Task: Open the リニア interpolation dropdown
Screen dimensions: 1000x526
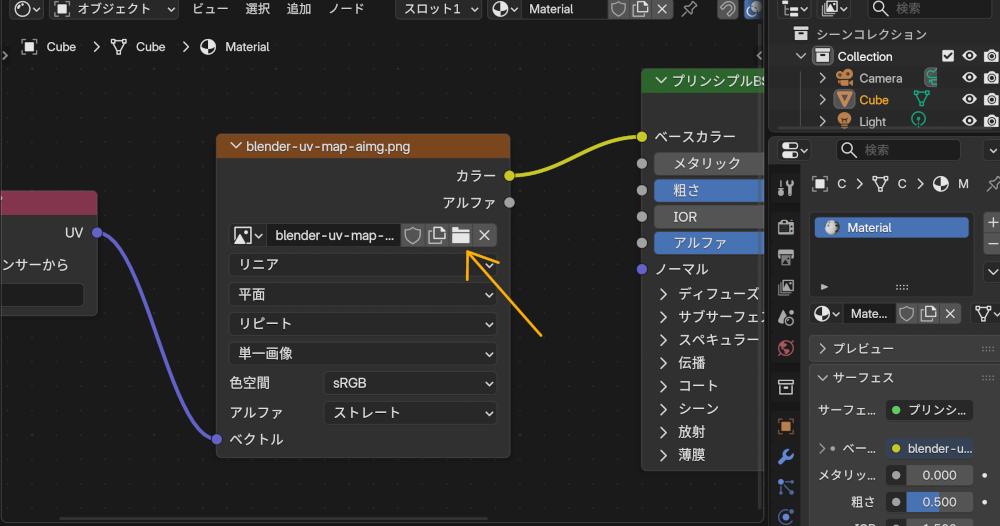Action: tap(363, 265)
